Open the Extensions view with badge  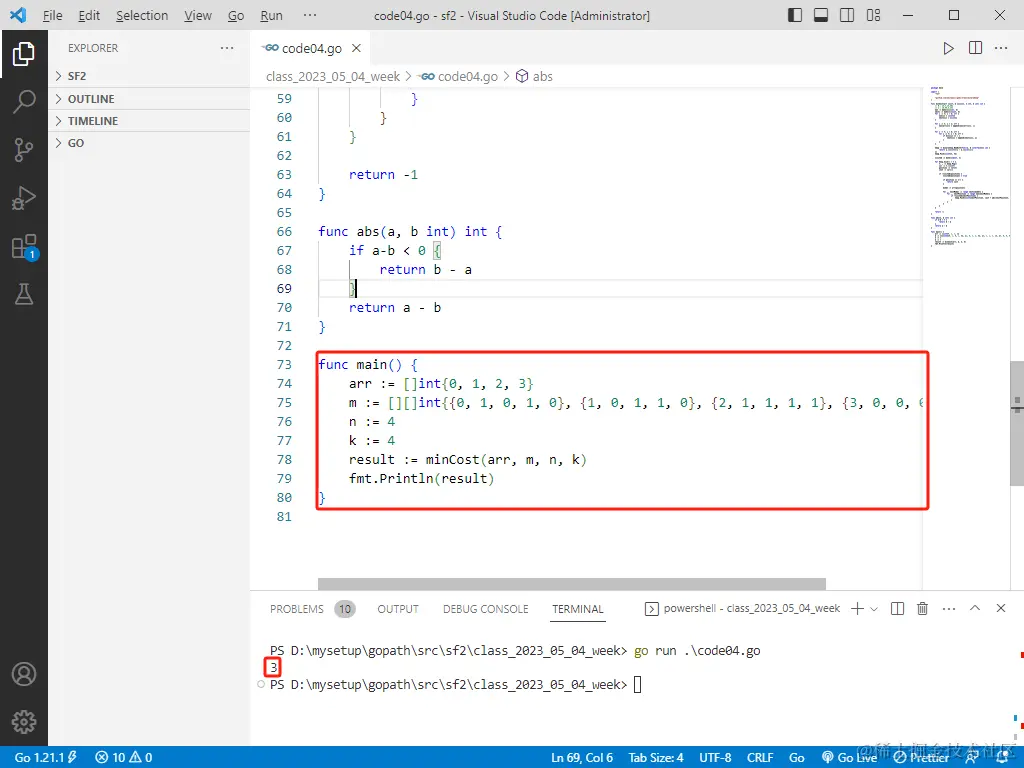(24, 247)
